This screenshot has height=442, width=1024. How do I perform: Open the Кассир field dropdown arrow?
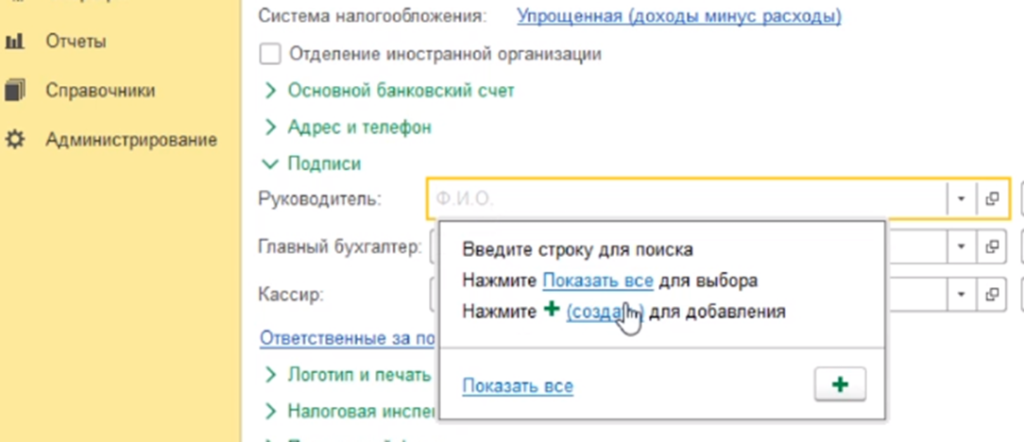(x=960, y=295)
